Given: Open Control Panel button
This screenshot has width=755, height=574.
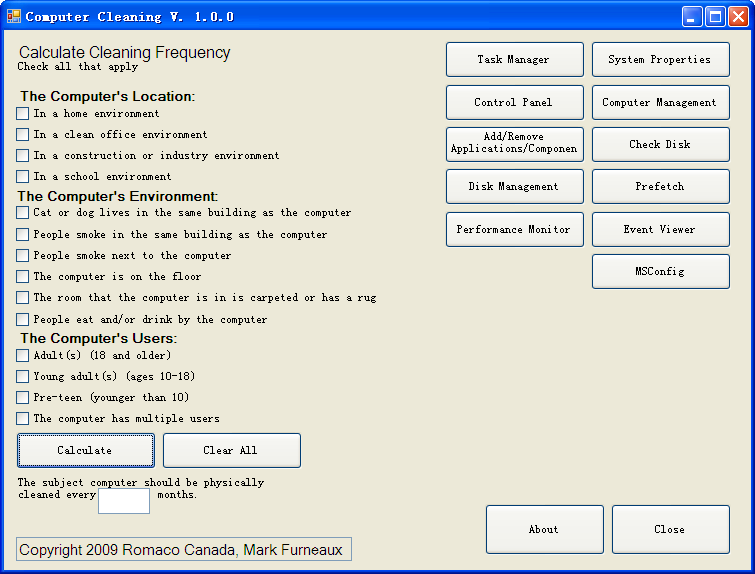Looking at the screenshot, I should coord(514,102).
